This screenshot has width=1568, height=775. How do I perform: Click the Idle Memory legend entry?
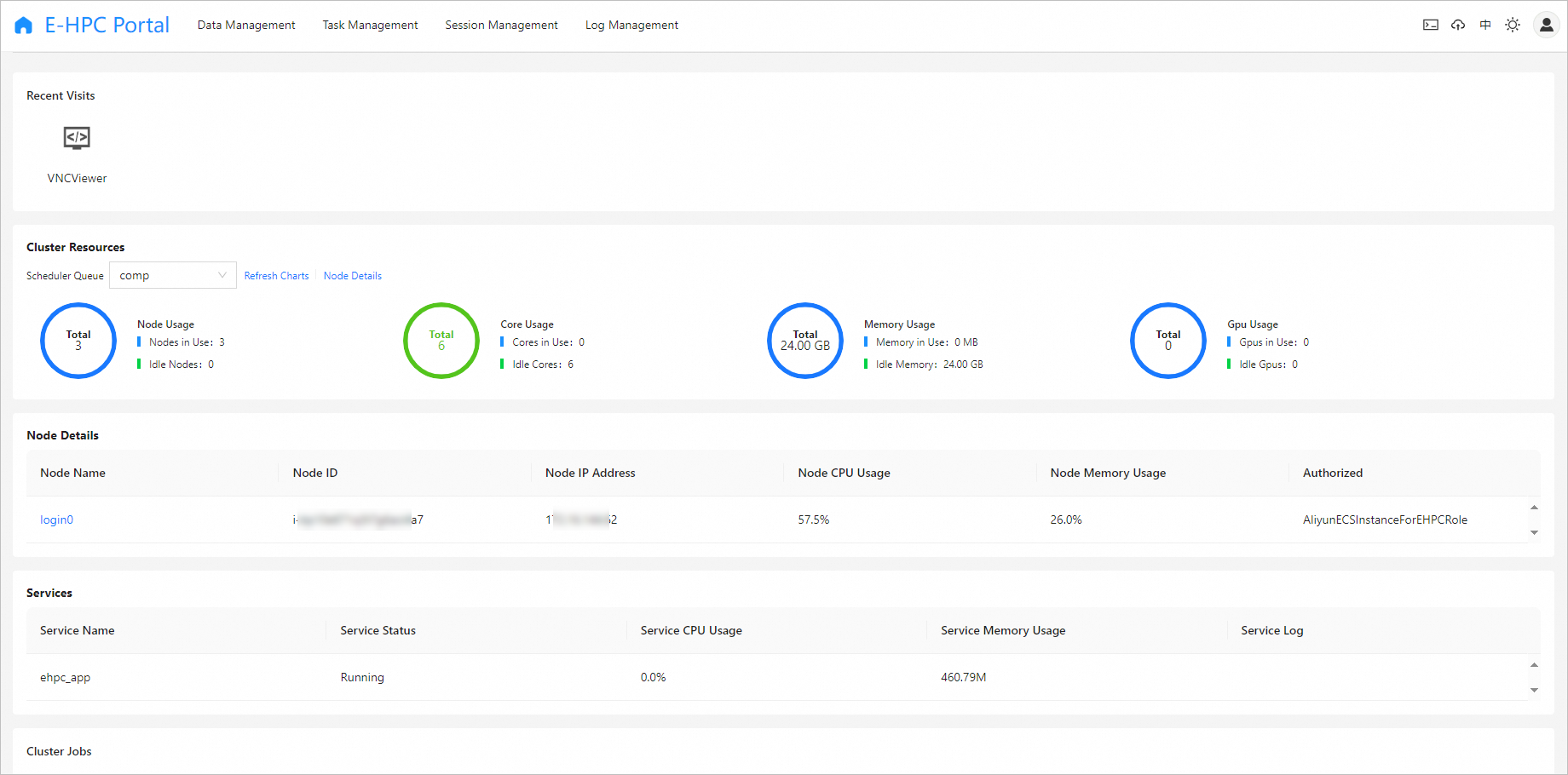coord(924,365)
